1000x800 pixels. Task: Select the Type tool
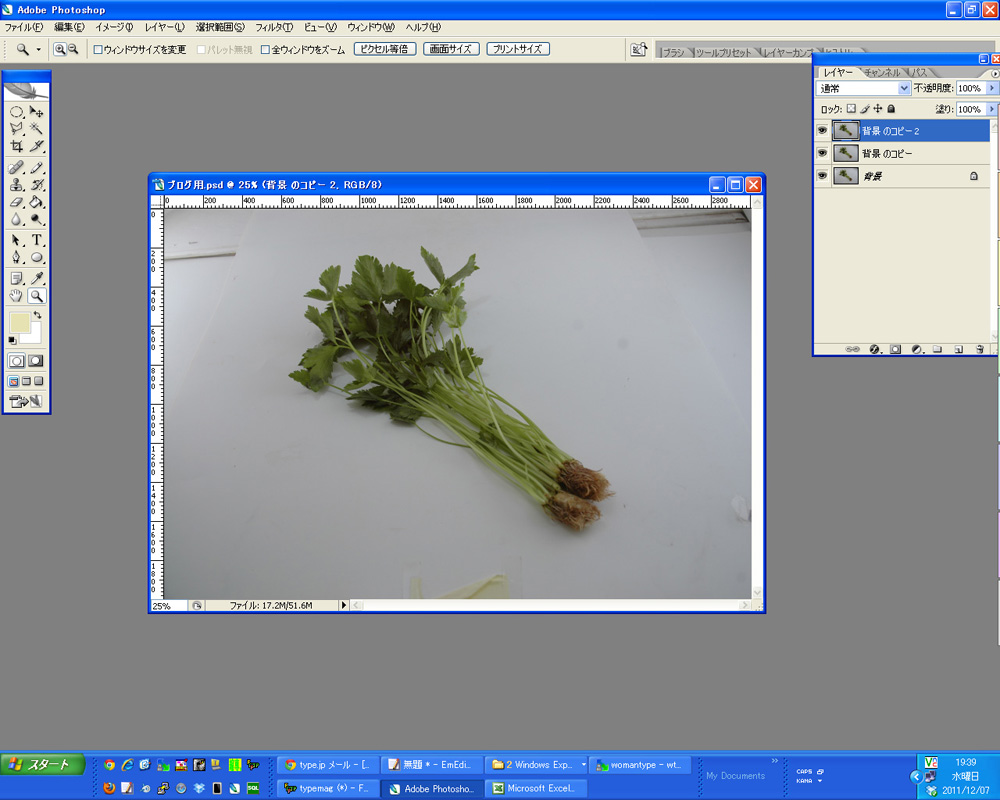point(37,241)
